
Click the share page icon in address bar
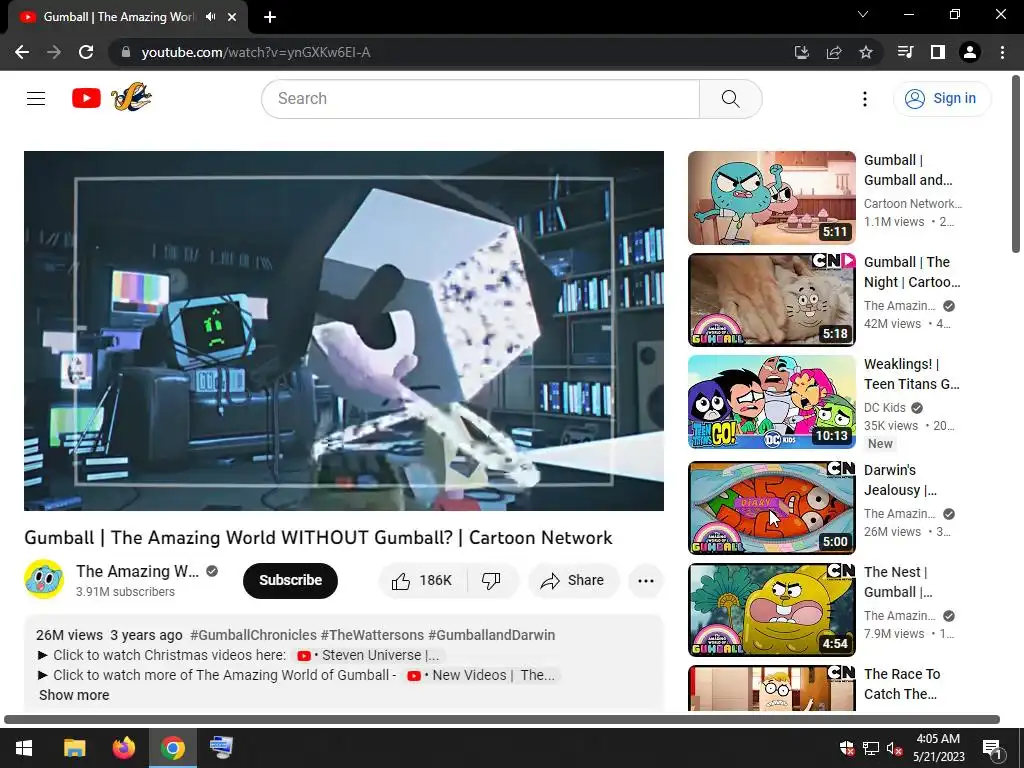[x=834, y=52]
